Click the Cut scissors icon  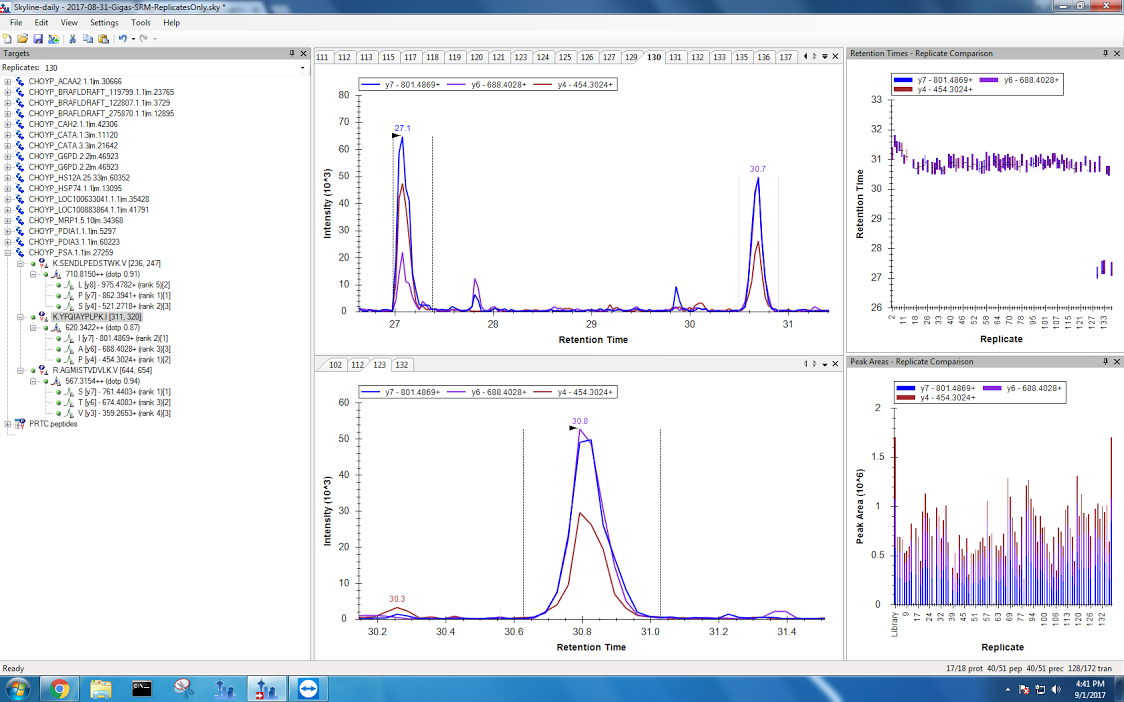tap(73, 38)
